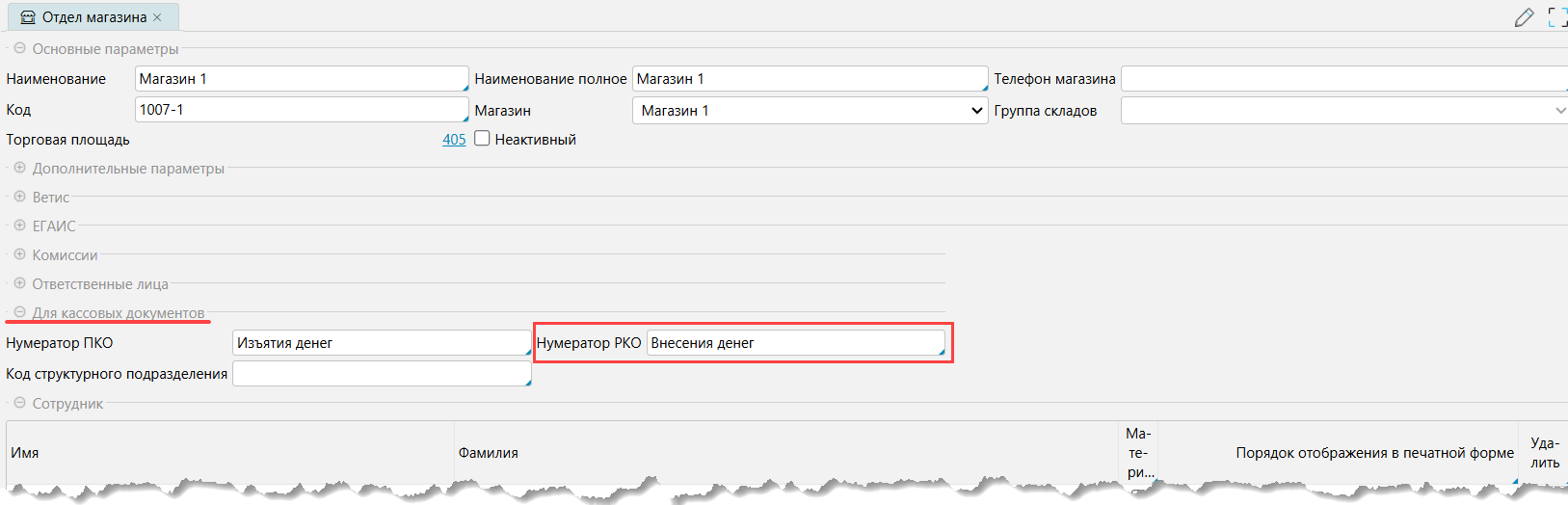This screenshot has width=1568, height=505.
Task: Open the Магазин dropdown
Action: pos(809,111)
